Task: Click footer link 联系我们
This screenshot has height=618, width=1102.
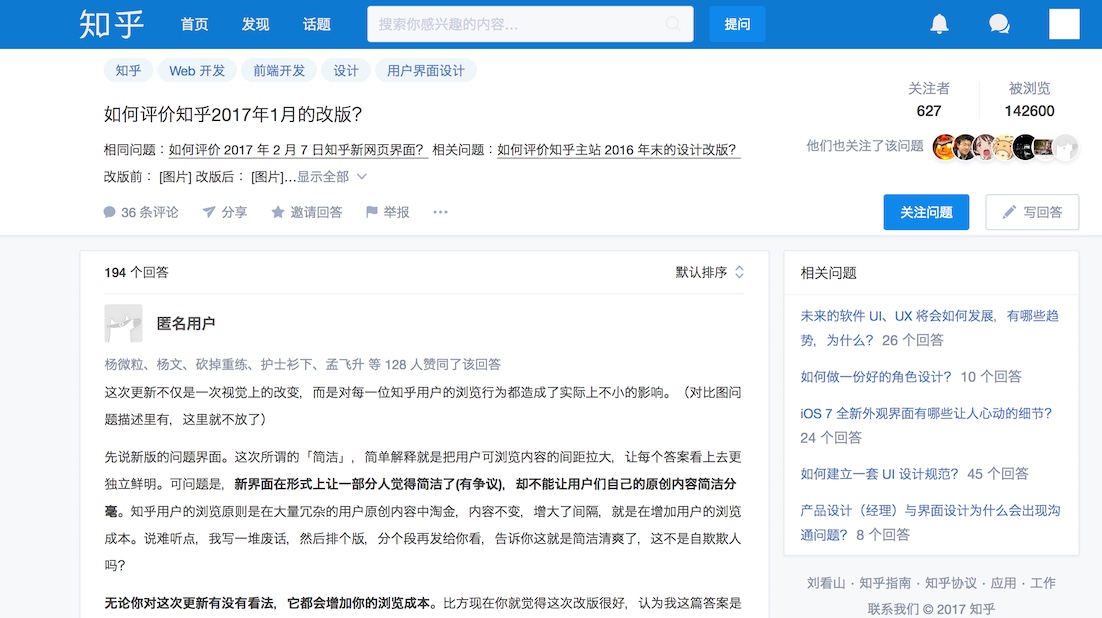Action: 893,609
